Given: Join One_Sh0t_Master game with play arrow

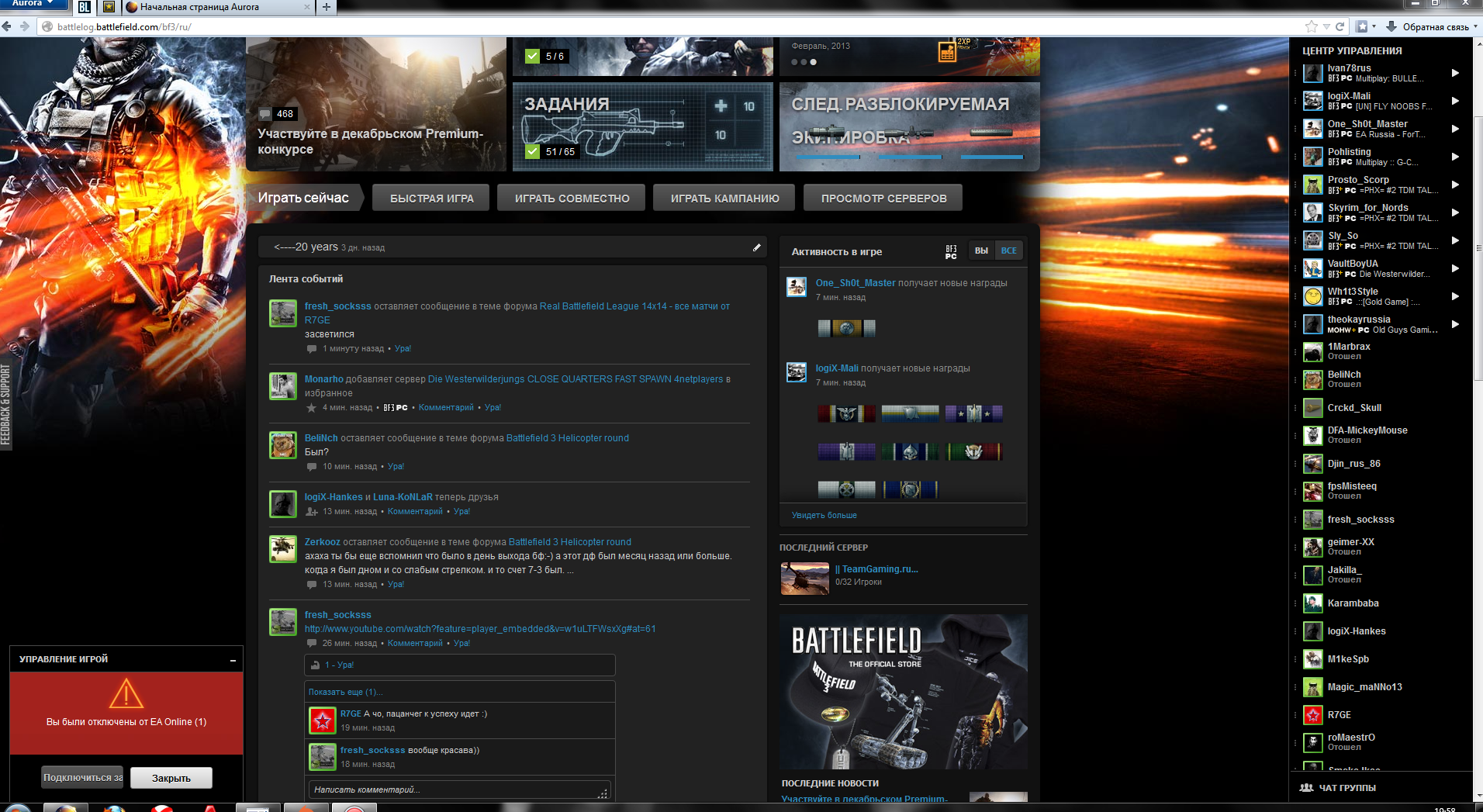Looking at the screenshot, I should [1455, 129].
